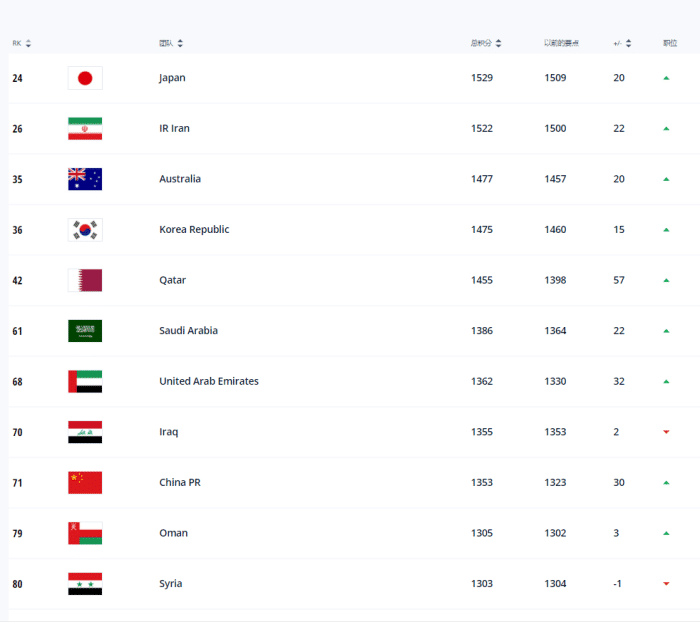Click Iraq's red down position arrow
This screenshot has width=700, height=622.
(x=666, y=432)
